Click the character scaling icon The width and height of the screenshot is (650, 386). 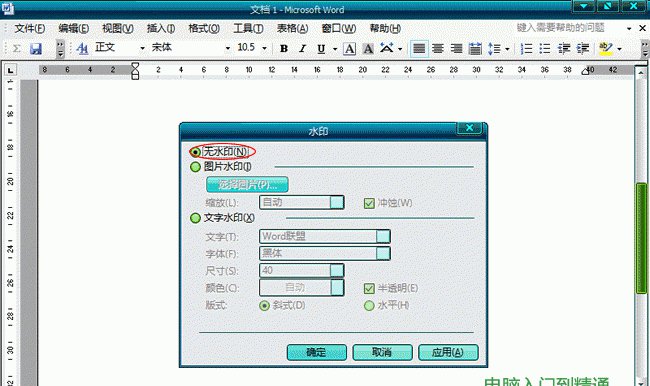(386, 48)
